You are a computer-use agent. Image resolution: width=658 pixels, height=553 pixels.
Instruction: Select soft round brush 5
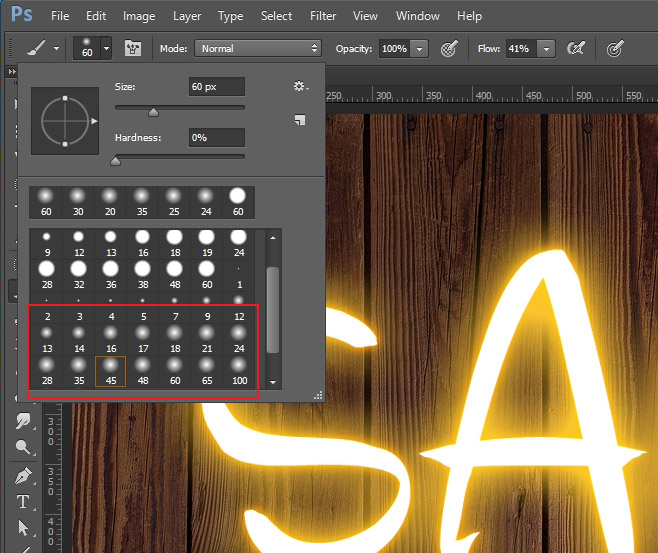tap(143, 309)
